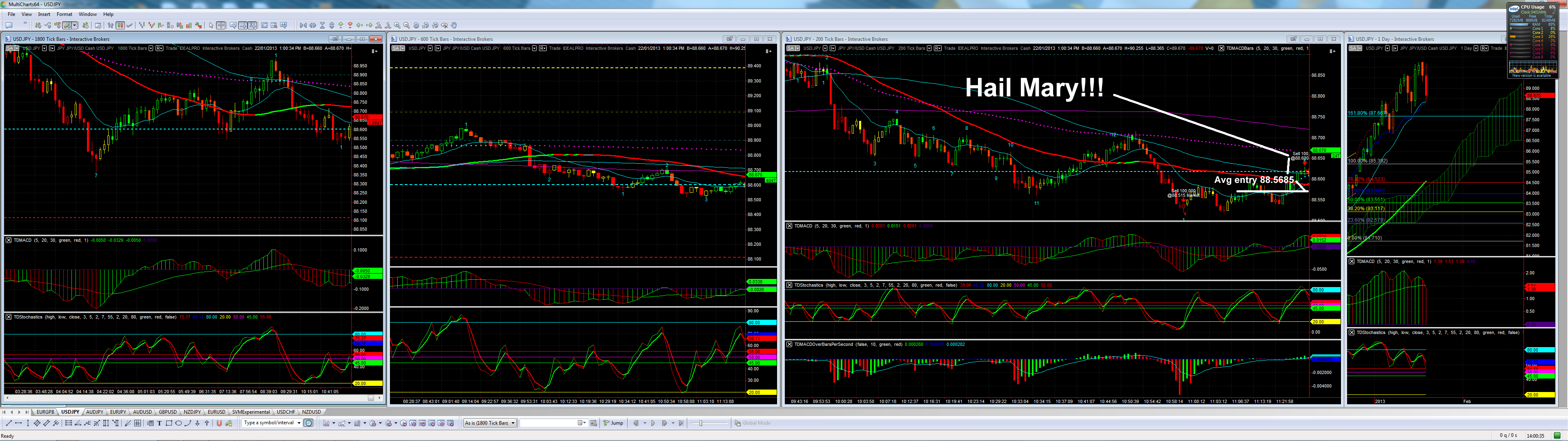
Task: Open the Format menu
Action: click(65, 14)
